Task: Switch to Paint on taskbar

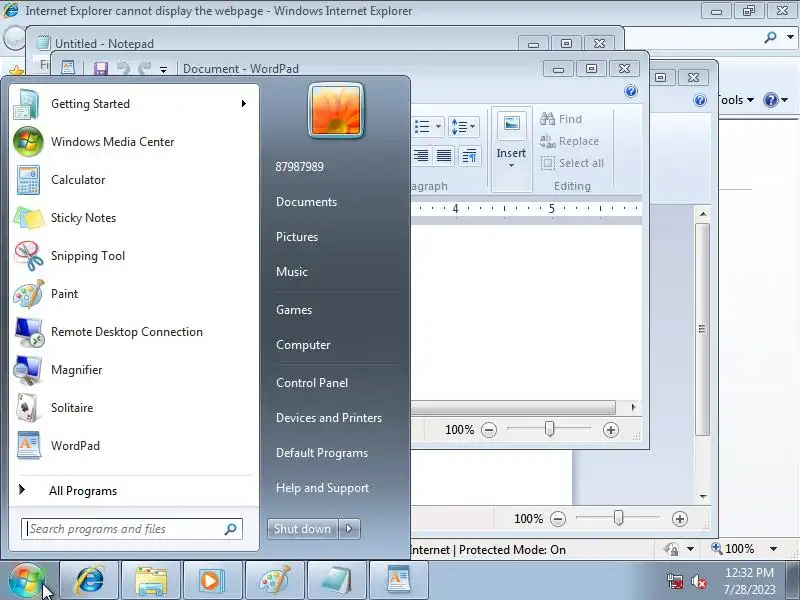Action: click(x=275, y=581)
